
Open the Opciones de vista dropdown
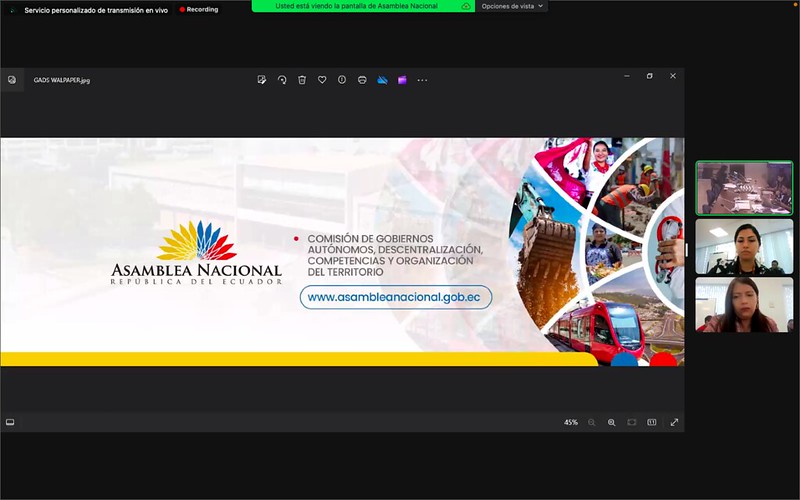click(512, 6)
